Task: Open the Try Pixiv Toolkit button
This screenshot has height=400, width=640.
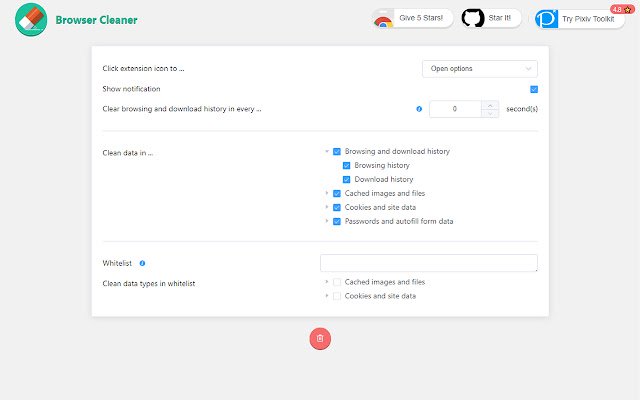Action: (580, 19)
